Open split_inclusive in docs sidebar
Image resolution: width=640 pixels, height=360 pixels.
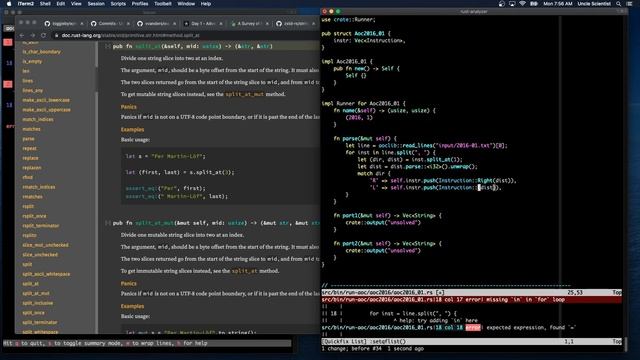[x=38, y=303]
